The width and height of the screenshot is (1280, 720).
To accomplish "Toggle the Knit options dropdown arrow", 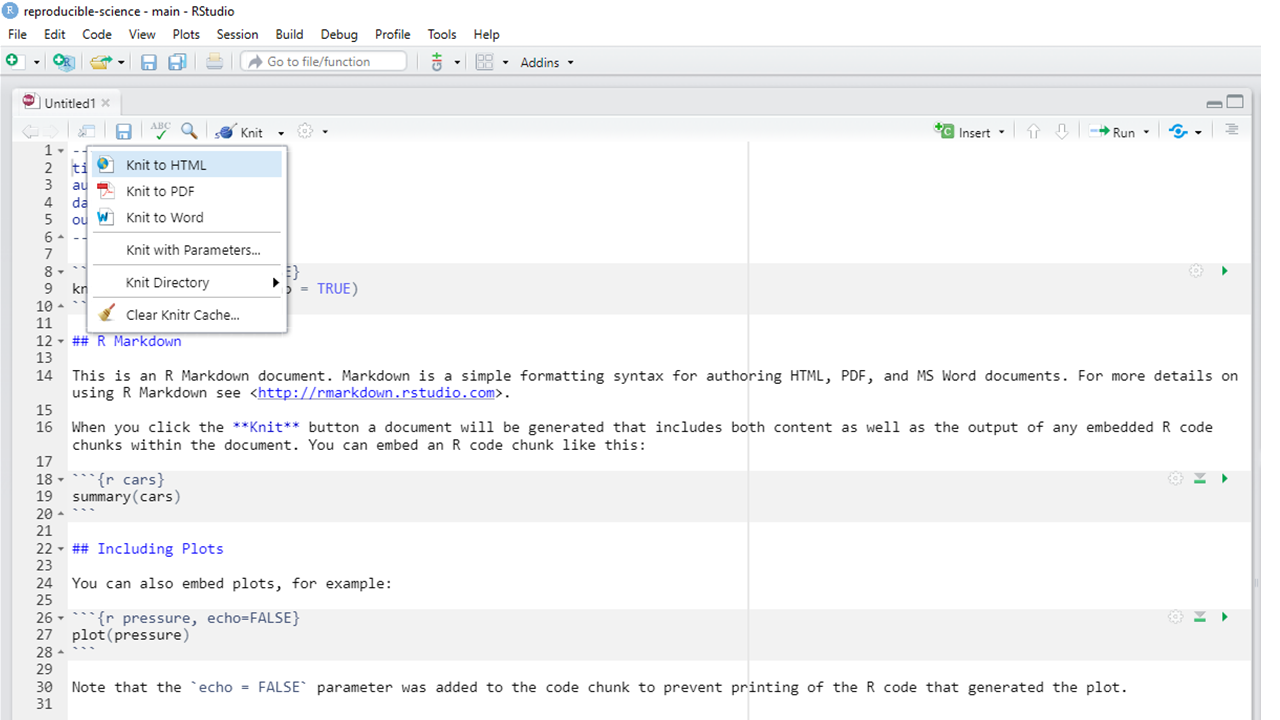I will point(281,132).
